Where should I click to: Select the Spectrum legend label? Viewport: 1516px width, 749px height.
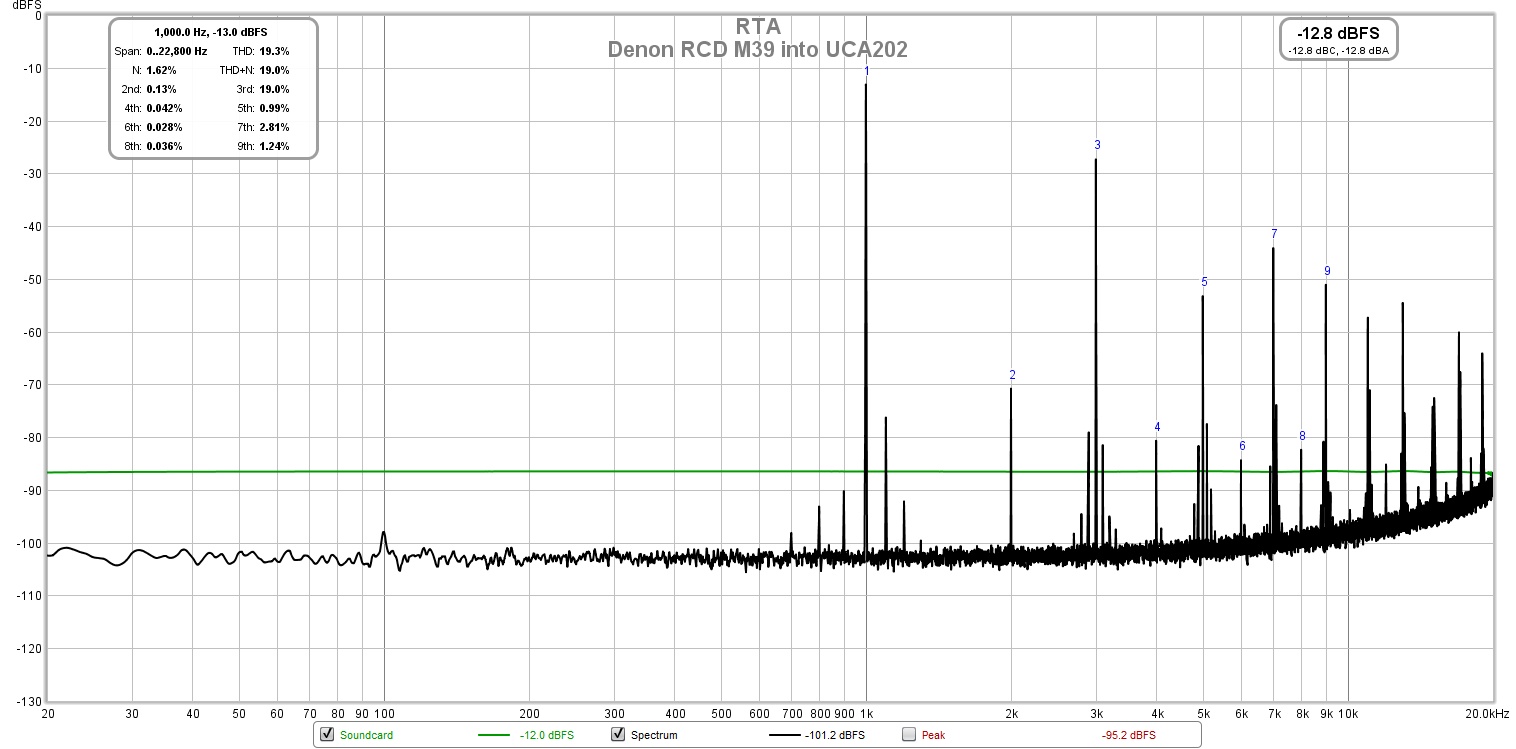click(654, 735)
